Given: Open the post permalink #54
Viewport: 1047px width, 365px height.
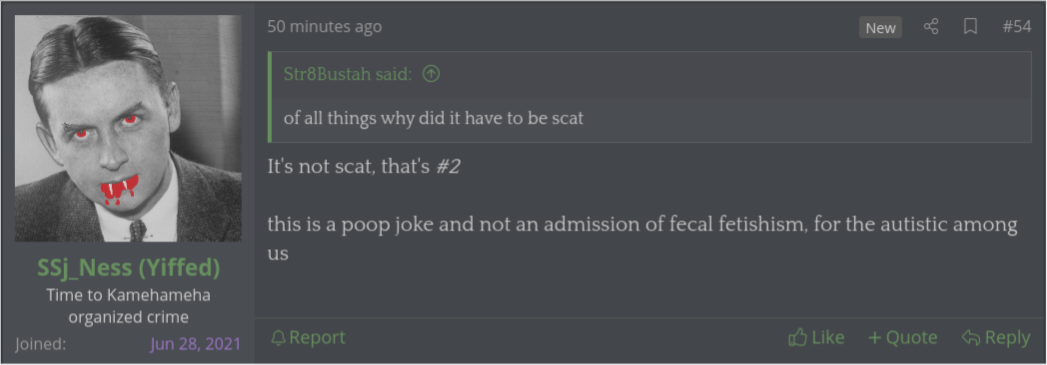Looking at the screenshot, I should tap(1017, 27).
